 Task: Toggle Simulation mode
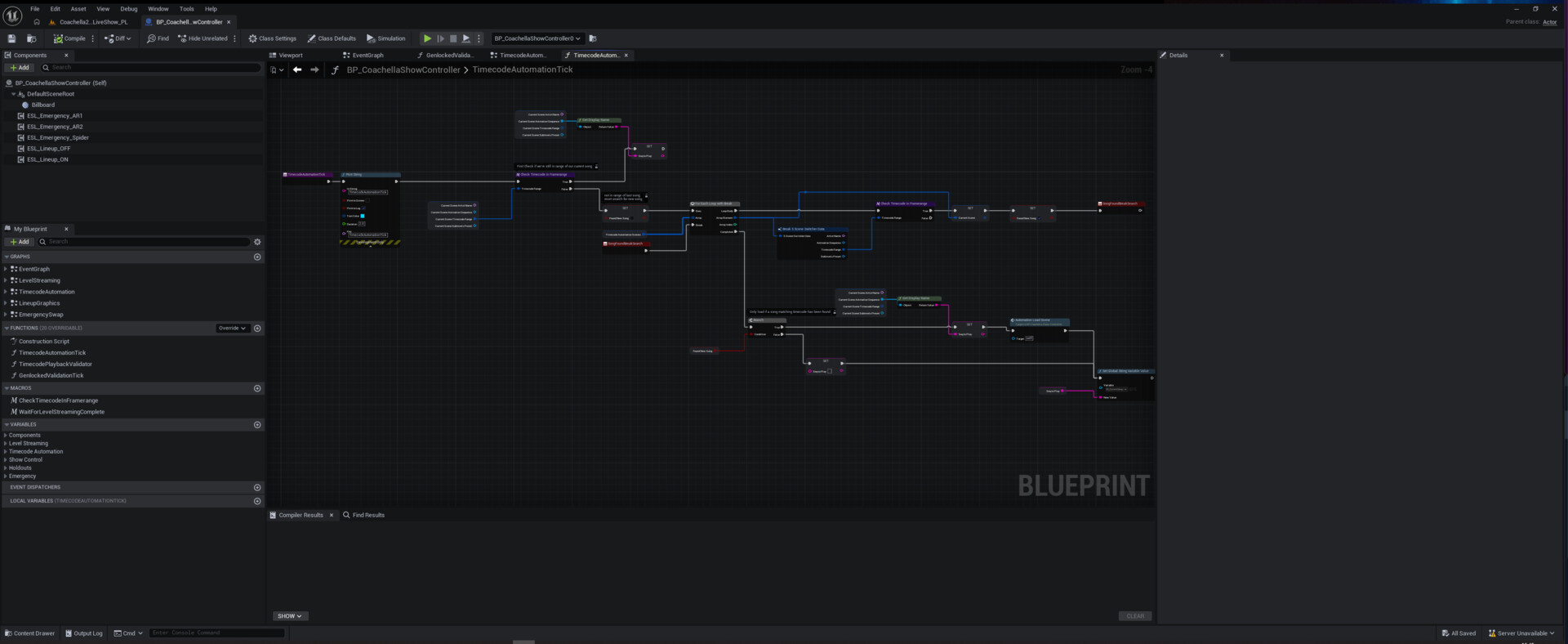pyautogui.click(x=385, y=38)
